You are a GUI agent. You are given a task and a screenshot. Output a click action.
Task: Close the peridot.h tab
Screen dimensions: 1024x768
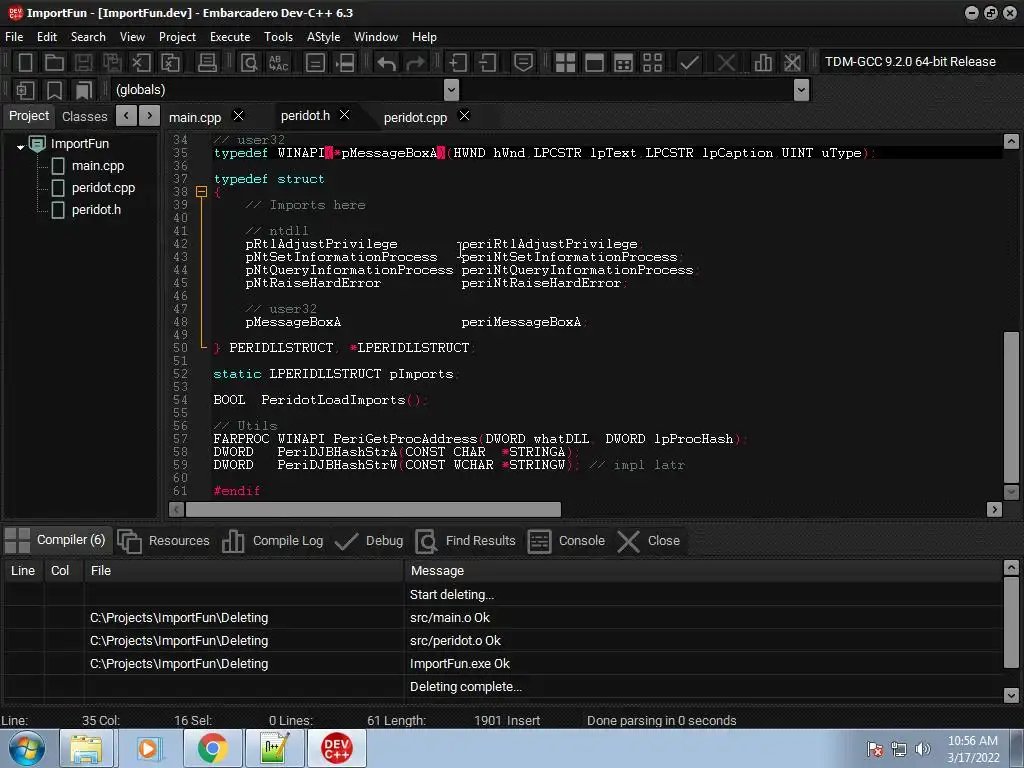pos(345,115)
